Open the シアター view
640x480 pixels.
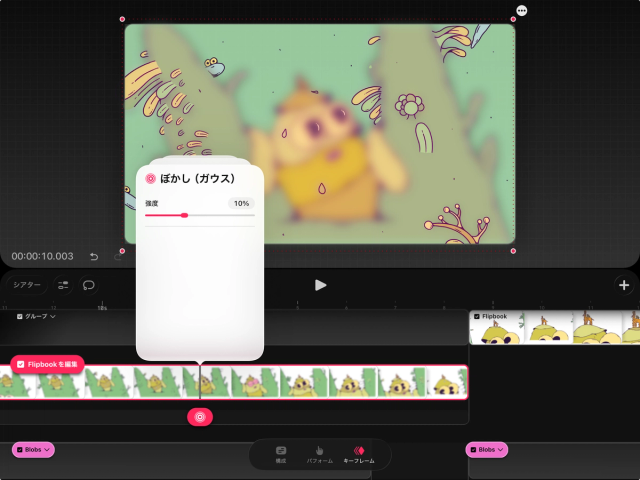point(27,285)
